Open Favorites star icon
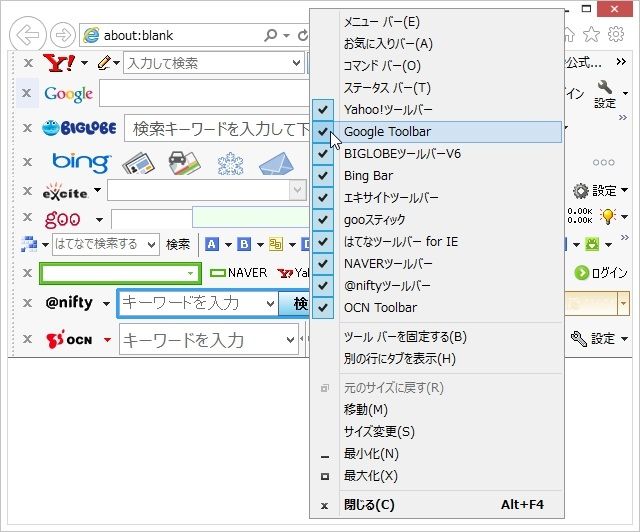Screen dimensions: 640x532 pos(591,34)
